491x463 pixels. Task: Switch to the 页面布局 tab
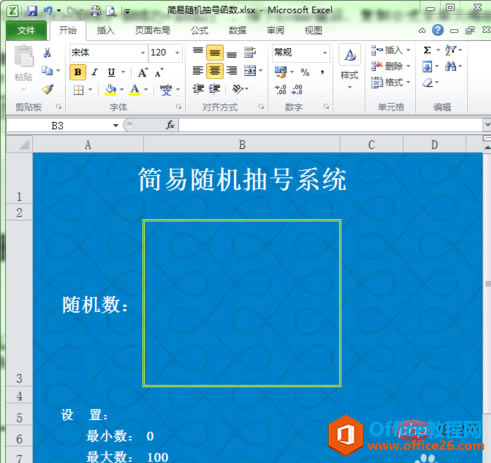(x=153, y=31)
